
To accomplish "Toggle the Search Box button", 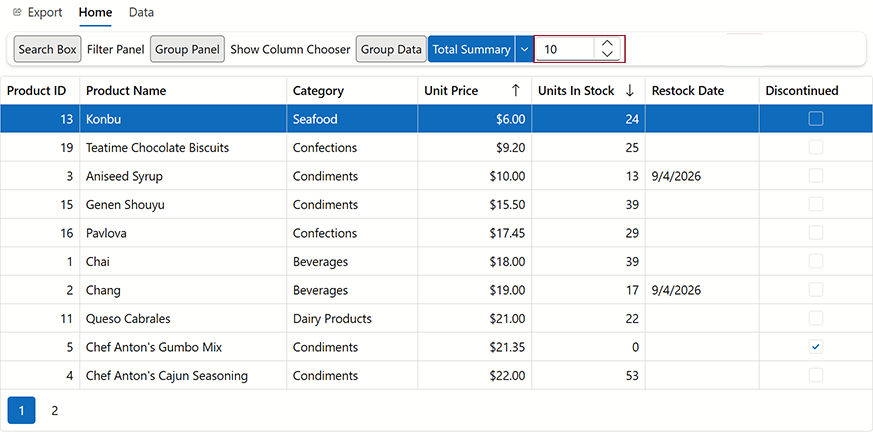I will [x=47, y=49].
